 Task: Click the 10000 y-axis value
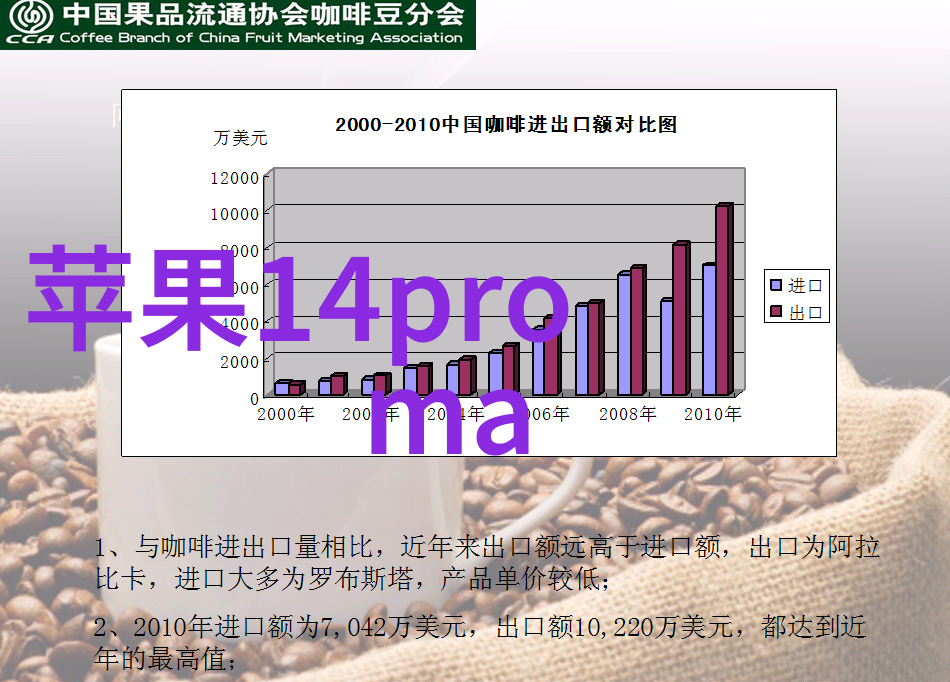click(x=234, y=214)
